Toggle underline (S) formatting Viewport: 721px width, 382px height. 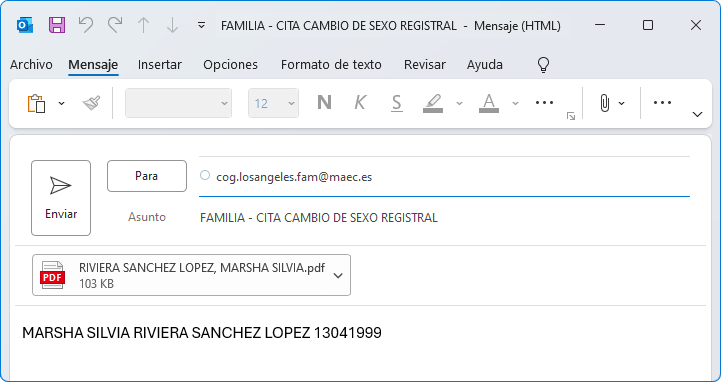pos(396,103)
